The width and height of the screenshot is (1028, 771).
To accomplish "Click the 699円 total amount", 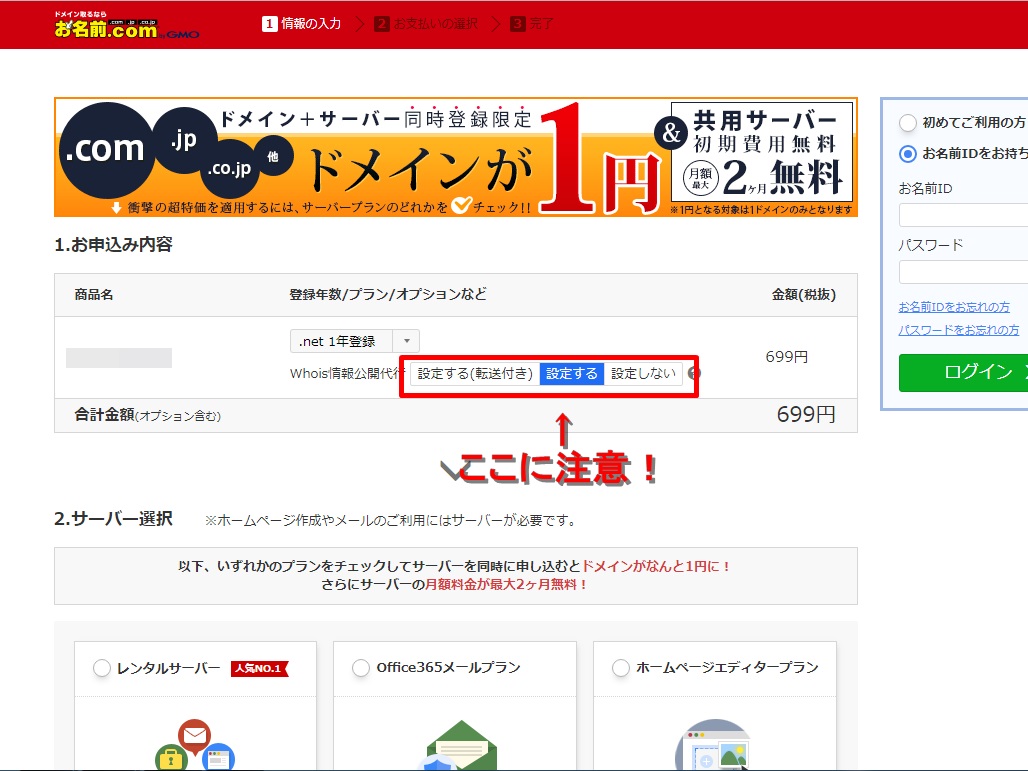I will tap(806, 414).
